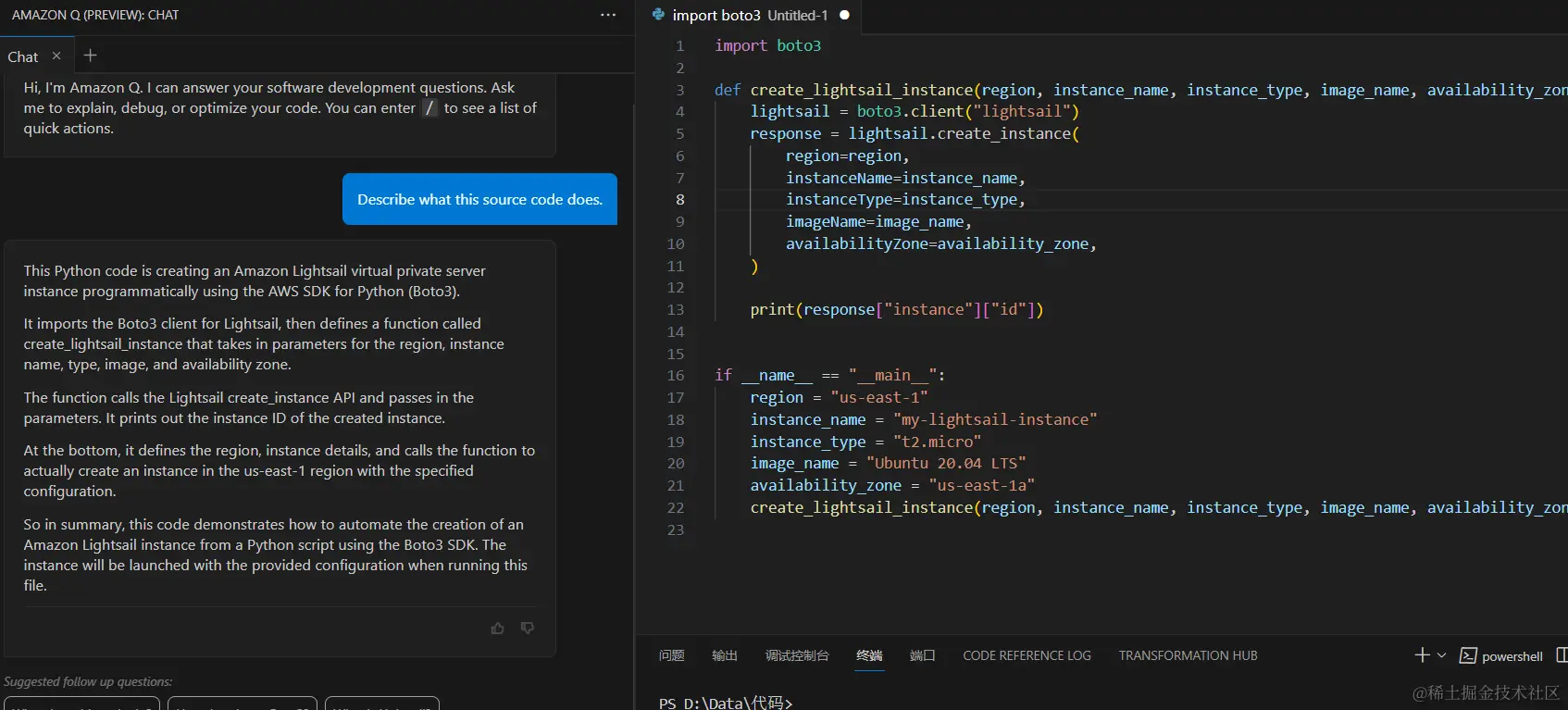The image size is (1568, 710).
Task: Click line number 8 in the gutter
Action: pos(680,199)
